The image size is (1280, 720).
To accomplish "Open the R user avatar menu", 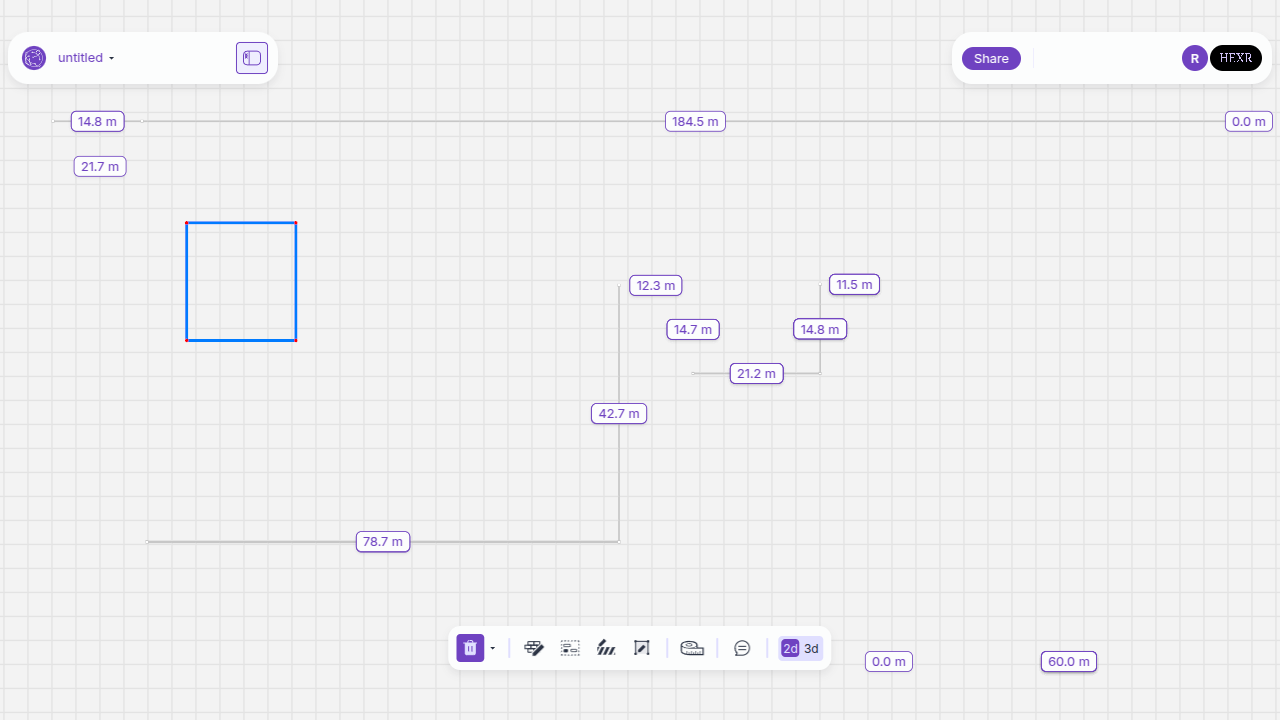I will [1194, 58].
